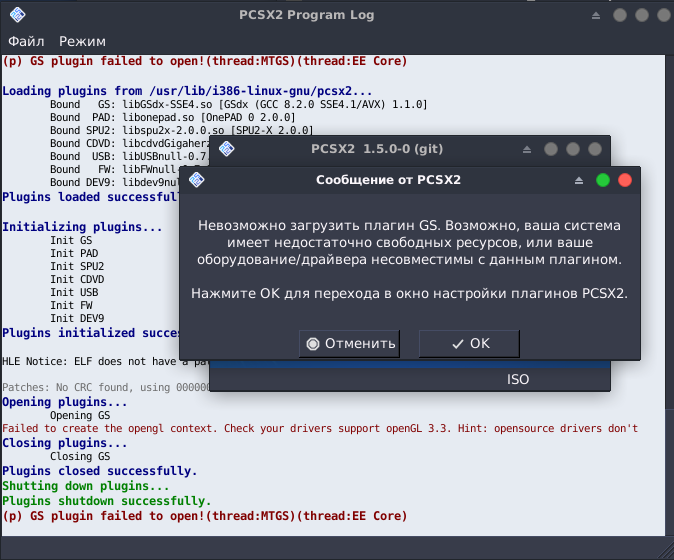Click the keep-above arrow icon in PCSX2 1.5.0-0 titlebar
674x560 pixels.
(527, 150)
